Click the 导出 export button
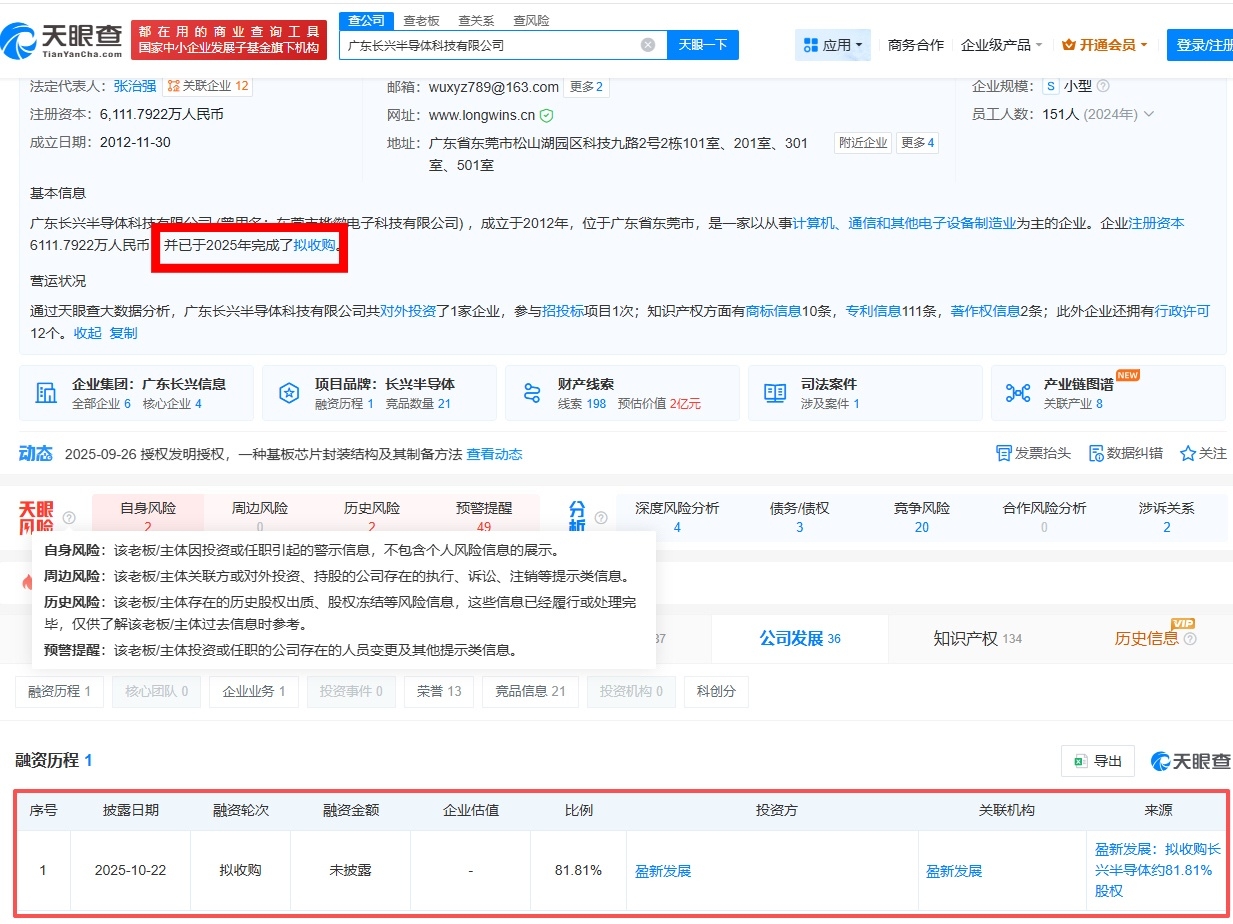Image resolution: width=1233 pixels, height=924 pixels. pos(1097,761)
